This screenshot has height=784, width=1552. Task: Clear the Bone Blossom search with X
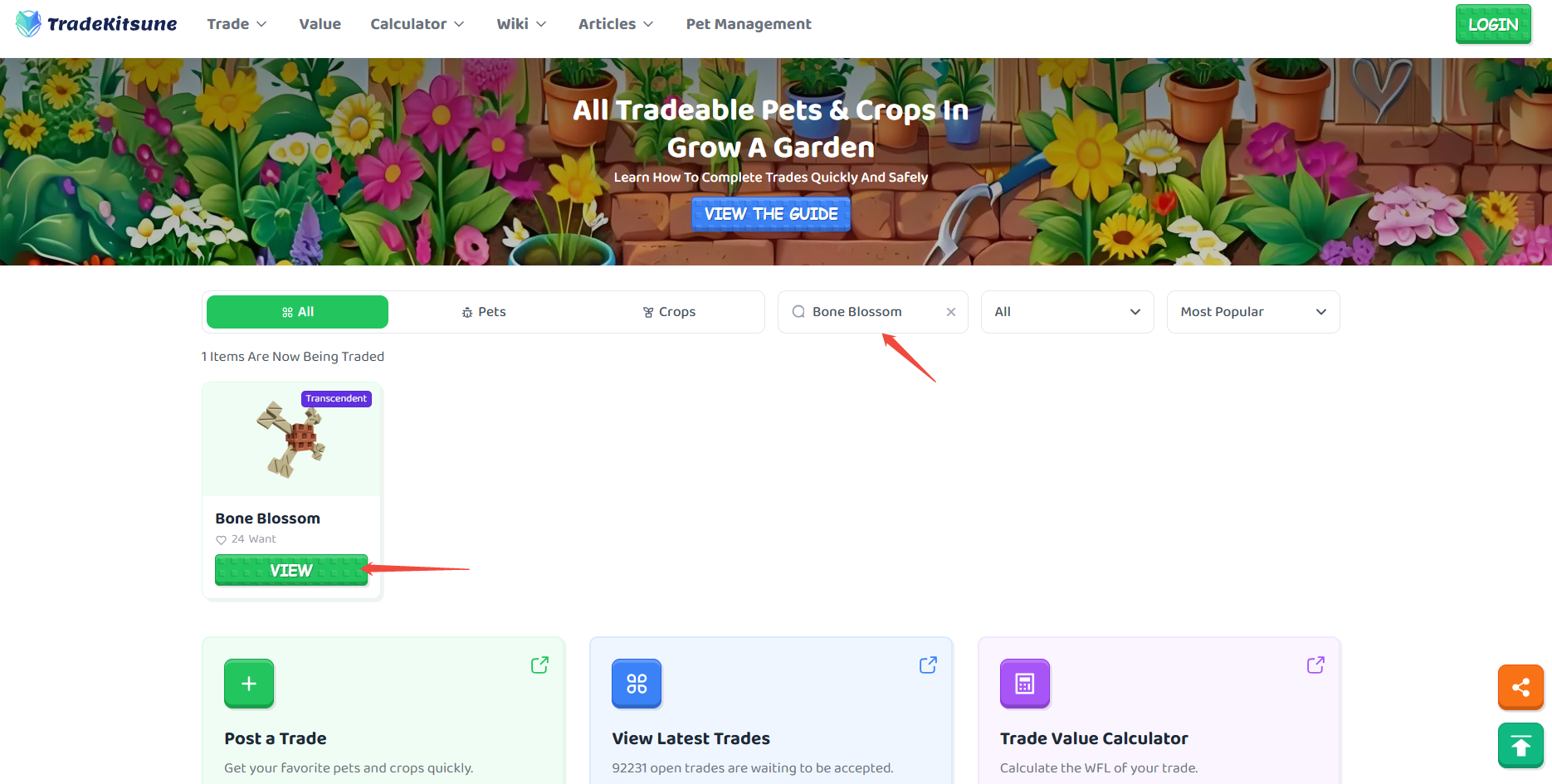pyautogui.click(x=951, y=312)
